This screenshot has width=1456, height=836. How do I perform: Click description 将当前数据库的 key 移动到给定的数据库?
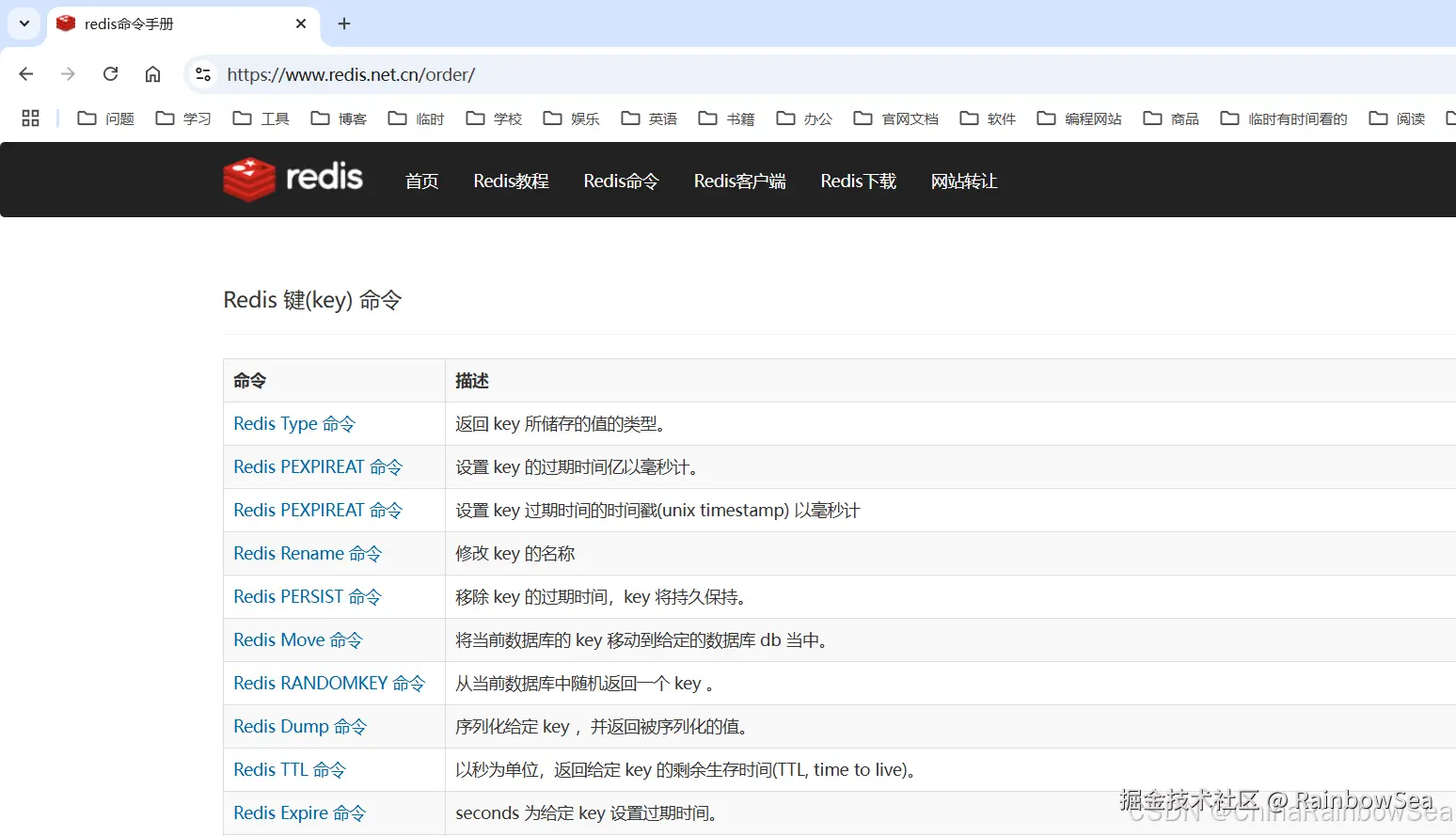(x=641, y=640)
